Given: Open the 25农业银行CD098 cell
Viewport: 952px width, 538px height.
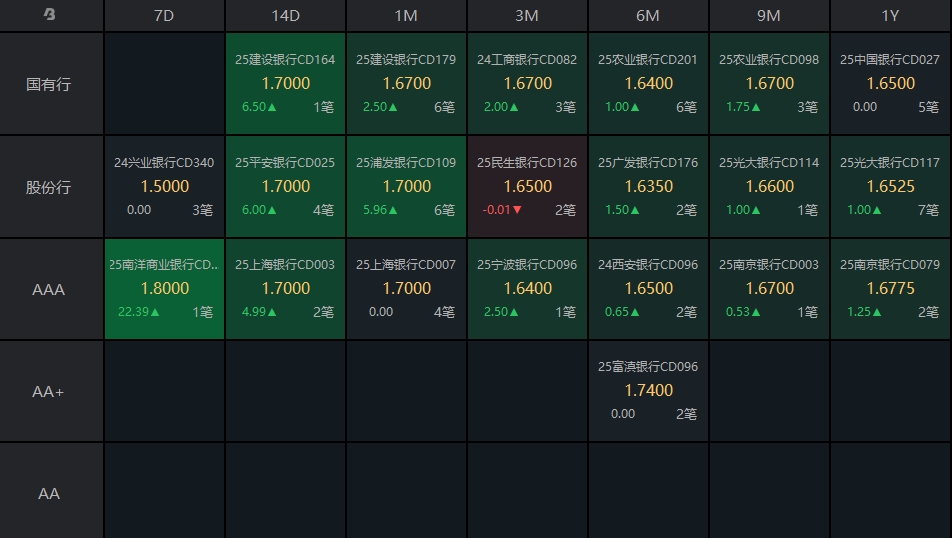Looking at the screenshot, I should click(x=769, y=83).
